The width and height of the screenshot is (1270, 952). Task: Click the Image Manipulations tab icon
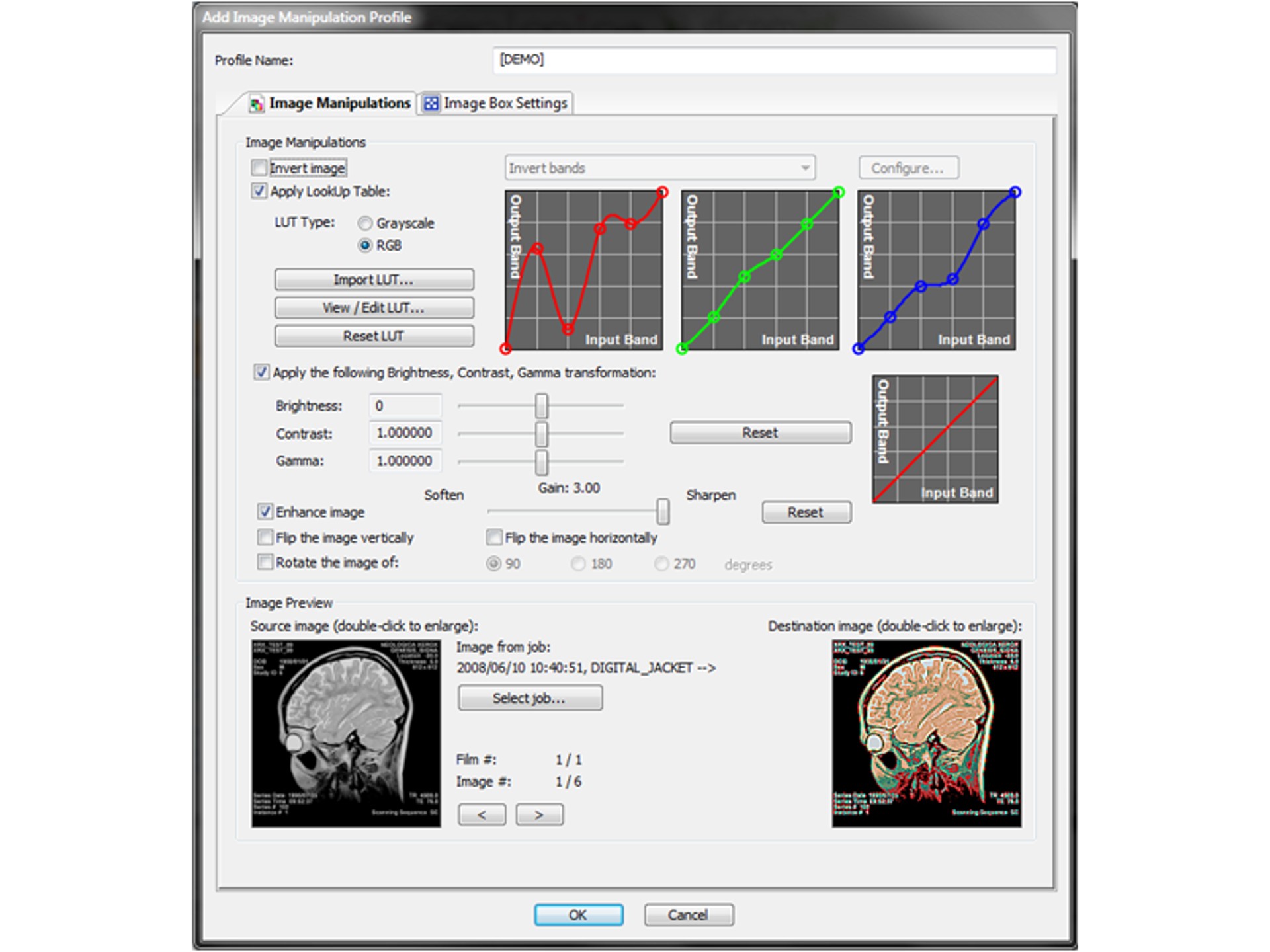pos(256,104)
